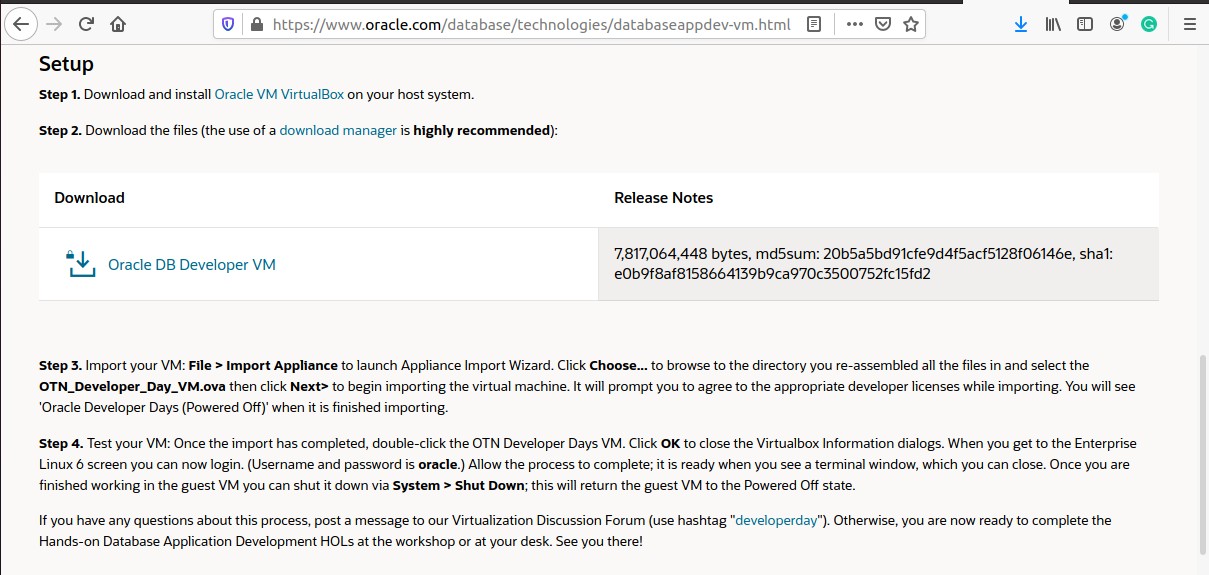Go to the browser Home page

pyautogui.click(x=118, y=24)
